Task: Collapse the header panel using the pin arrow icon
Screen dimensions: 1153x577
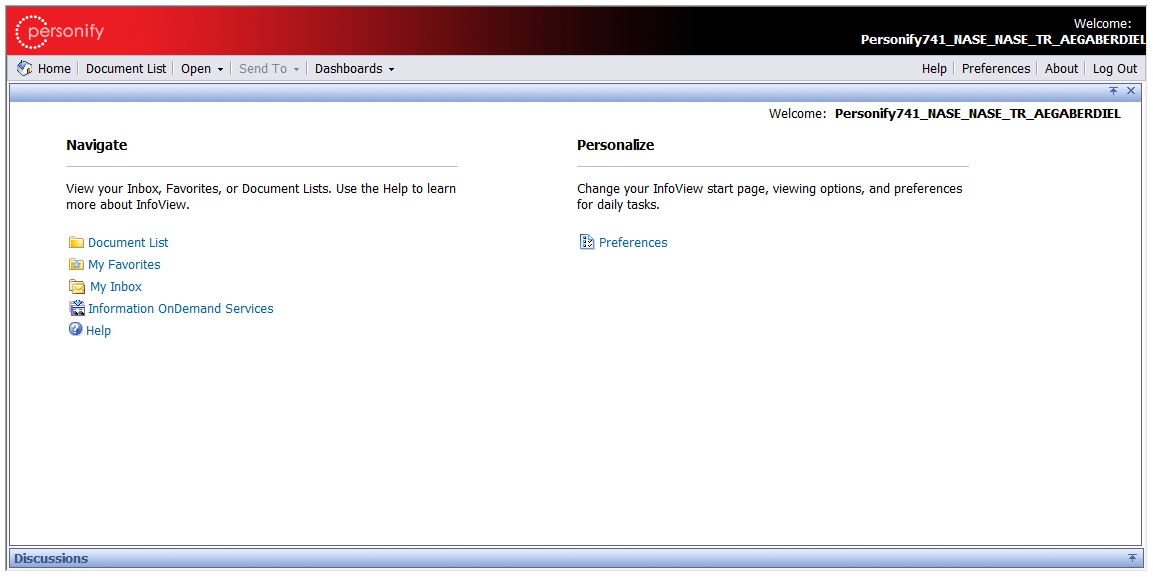Action: pos(1114,91)
